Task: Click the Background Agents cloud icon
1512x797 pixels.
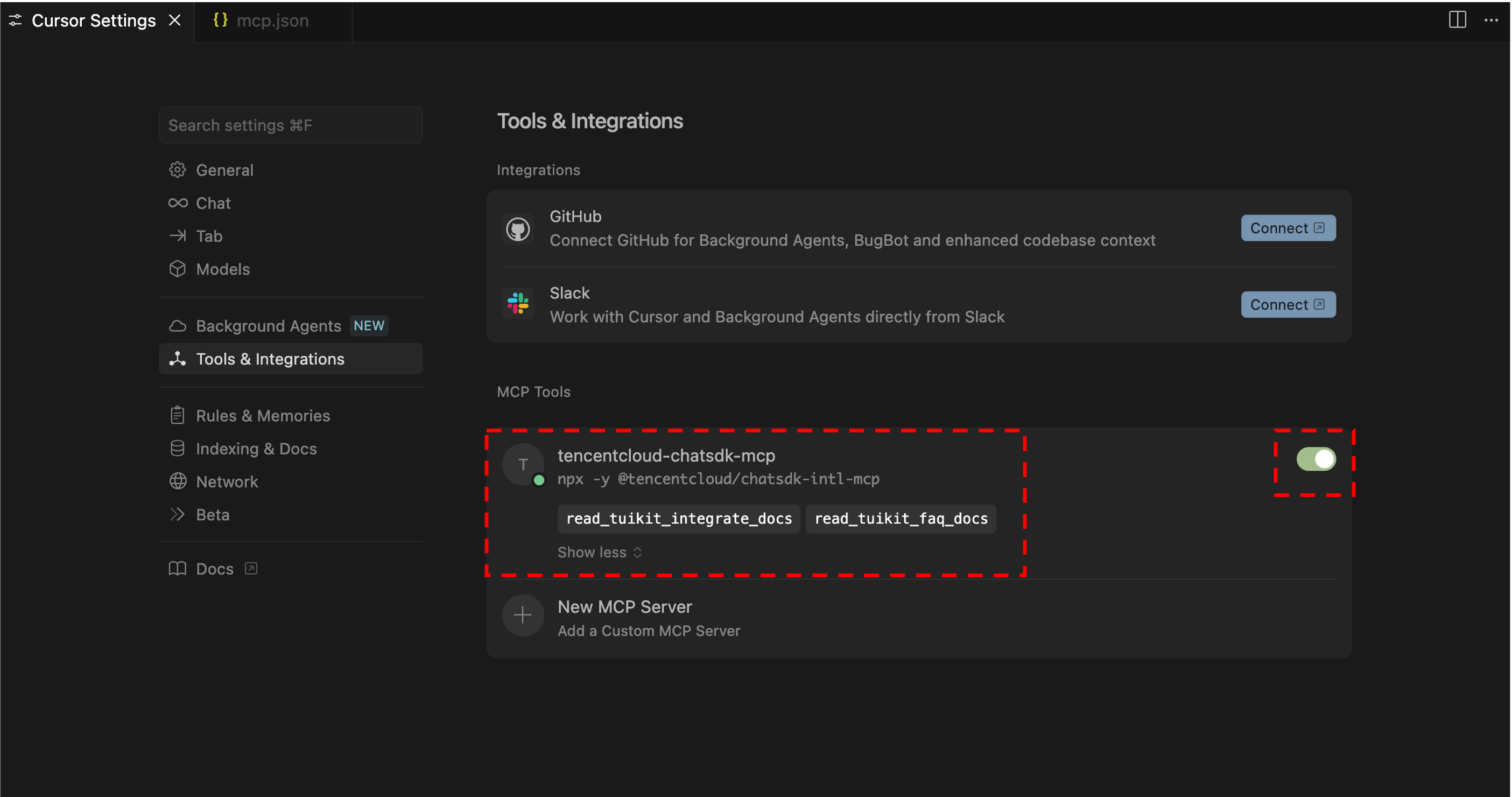Action: coord(177,325)
